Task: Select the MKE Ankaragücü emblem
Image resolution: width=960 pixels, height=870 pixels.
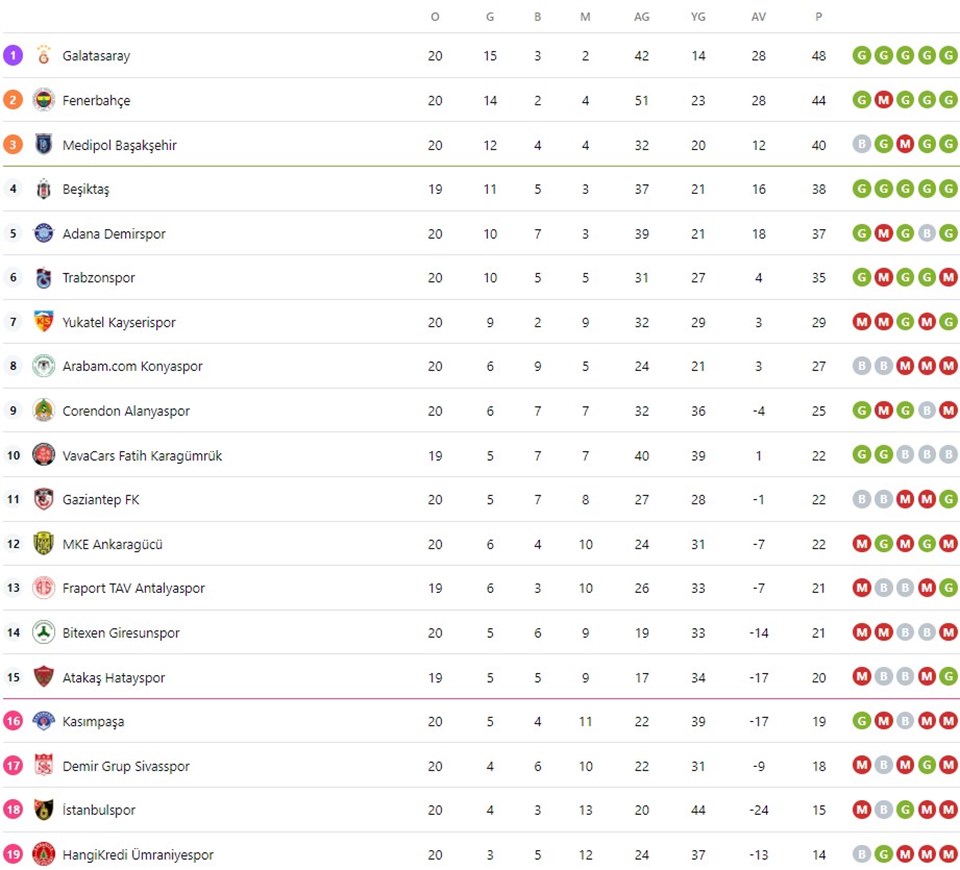Action: (x=43, y=544)
